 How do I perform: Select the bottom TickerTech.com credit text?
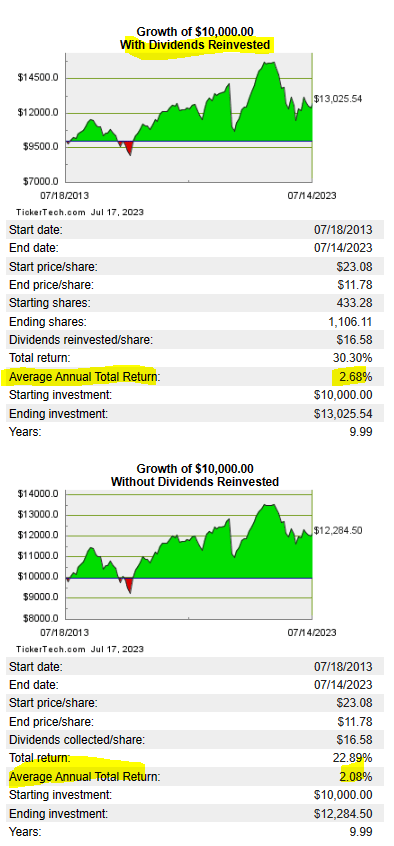pyautogui.click(x=80, y=649)
